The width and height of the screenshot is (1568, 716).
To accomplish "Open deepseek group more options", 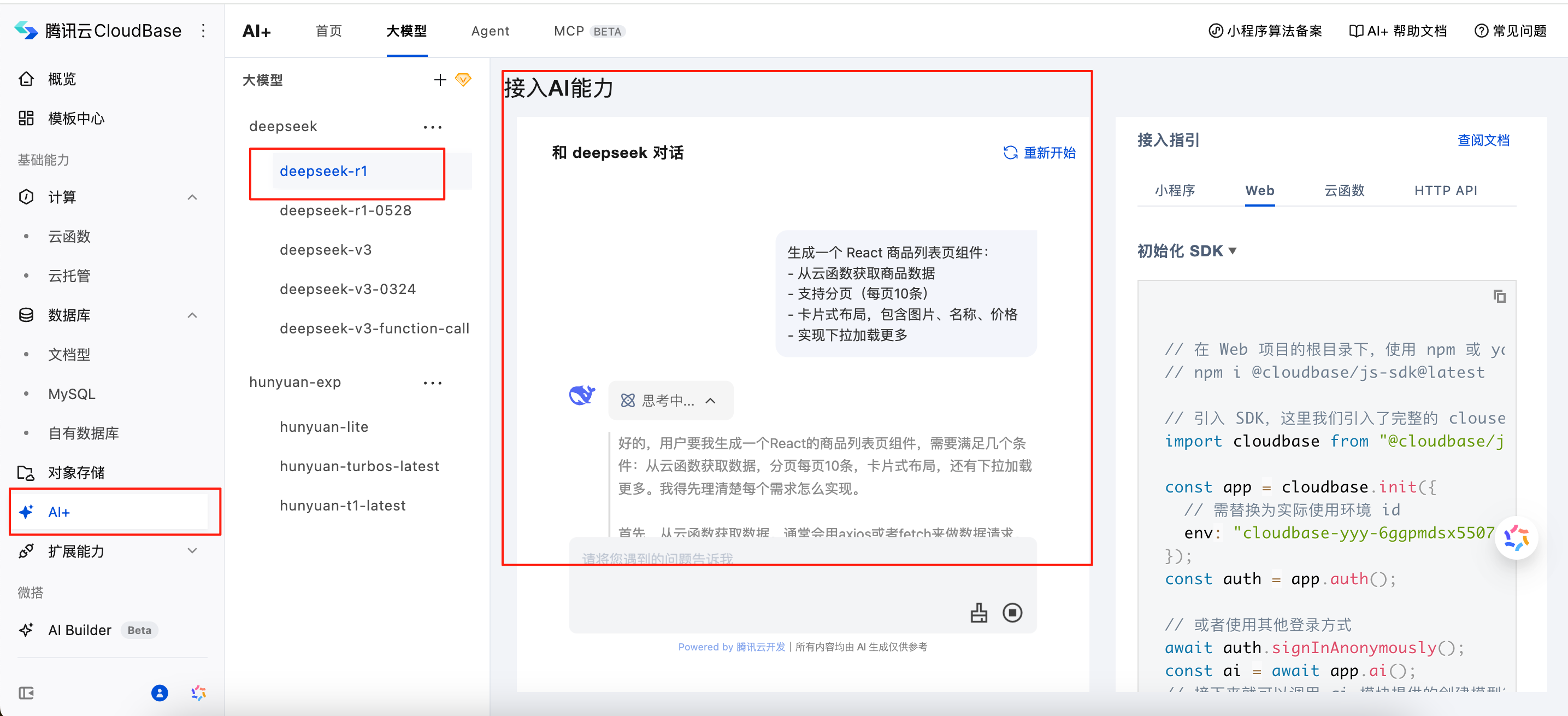I will pyautogui.click(x=433, y=127).
